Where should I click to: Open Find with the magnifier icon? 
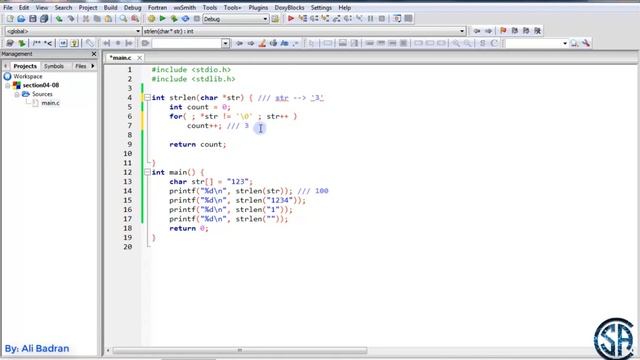123,19
